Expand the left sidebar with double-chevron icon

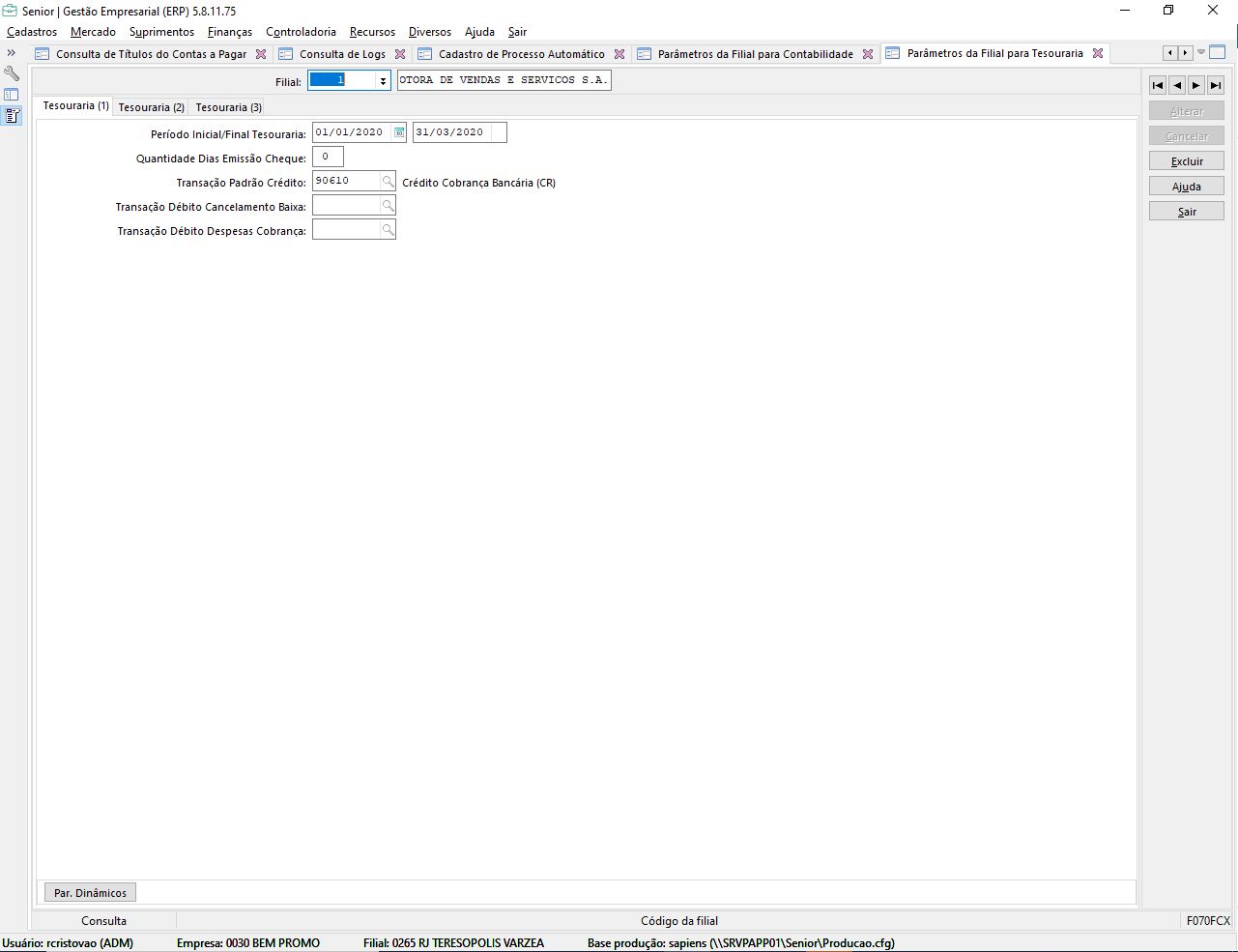point(12,53)
